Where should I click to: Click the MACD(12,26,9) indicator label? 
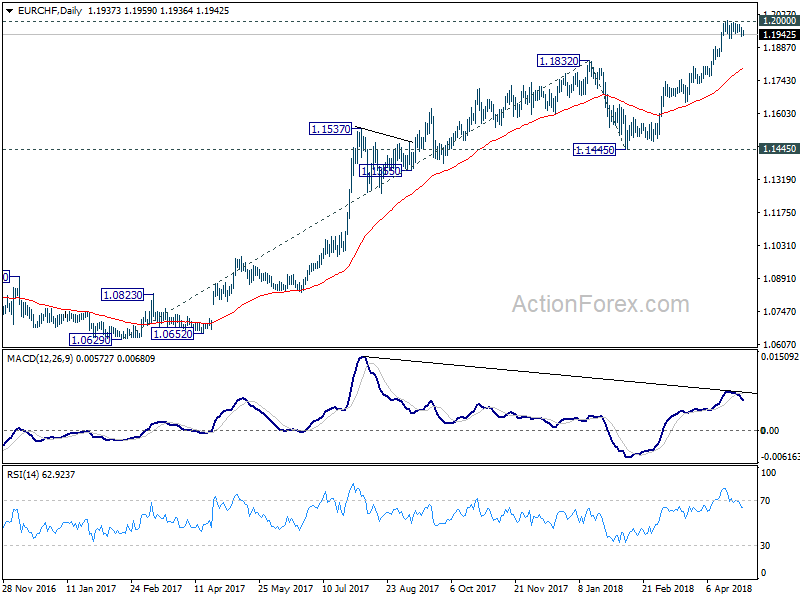[40, 359]
